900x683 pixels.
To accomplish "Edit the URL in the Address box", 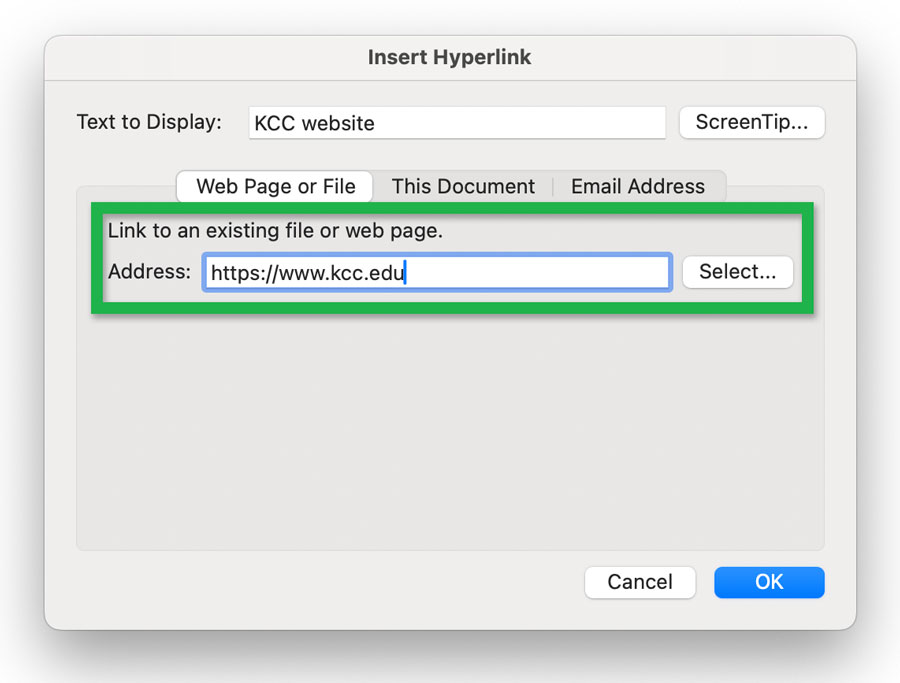I will point(436,271).
